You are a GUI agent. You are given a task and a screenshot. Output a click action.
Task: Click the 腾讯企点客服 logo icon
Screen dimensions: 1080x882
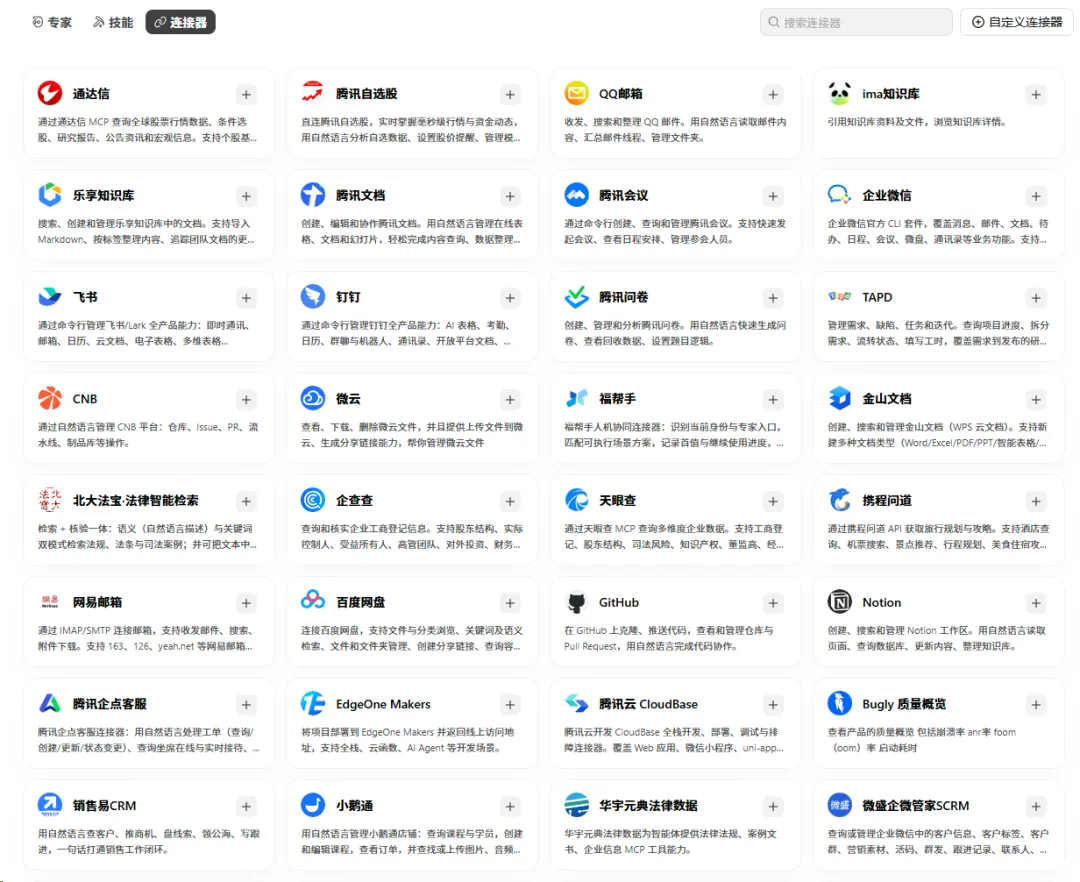(50, 704)
